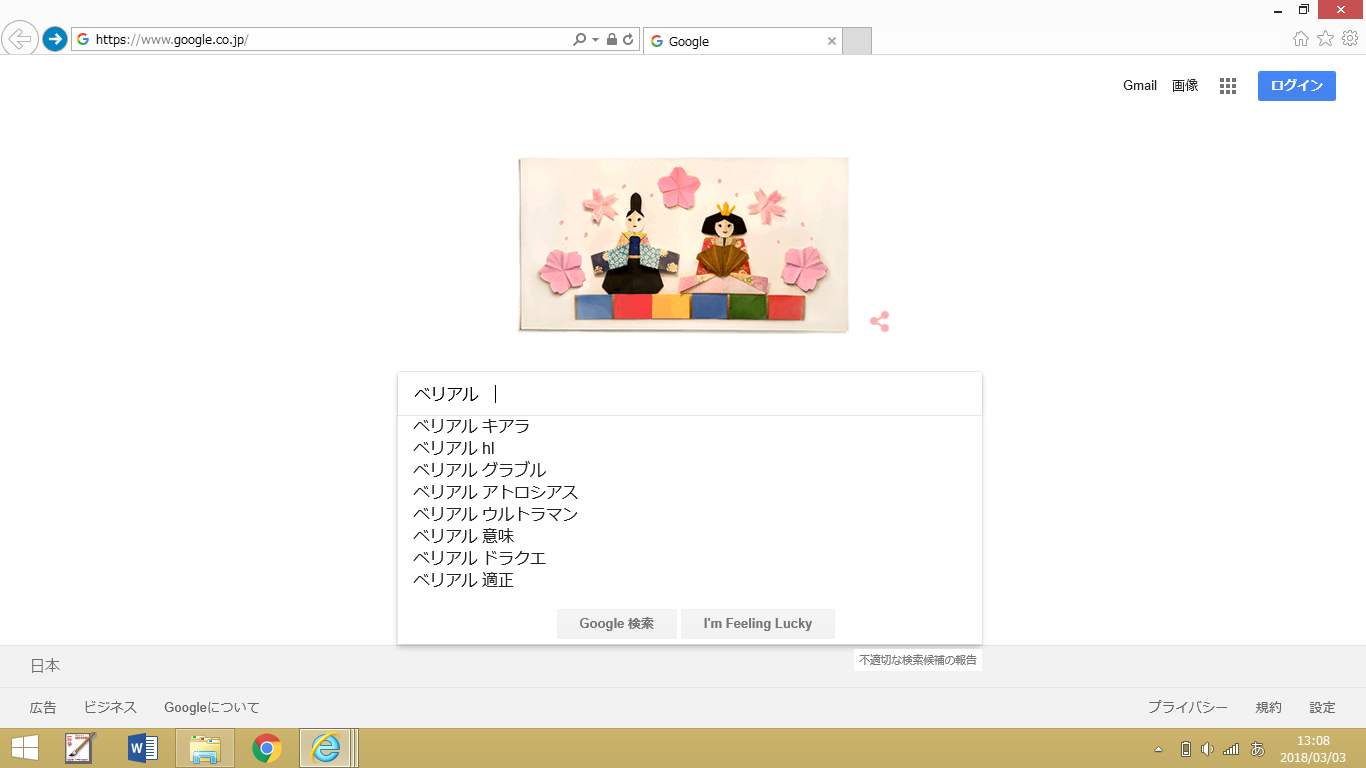The height and width of the screenshot is (768, 1366).
Task: Click the blue ログイン button
Action: pyautogui.click(x=1296, y=86)
